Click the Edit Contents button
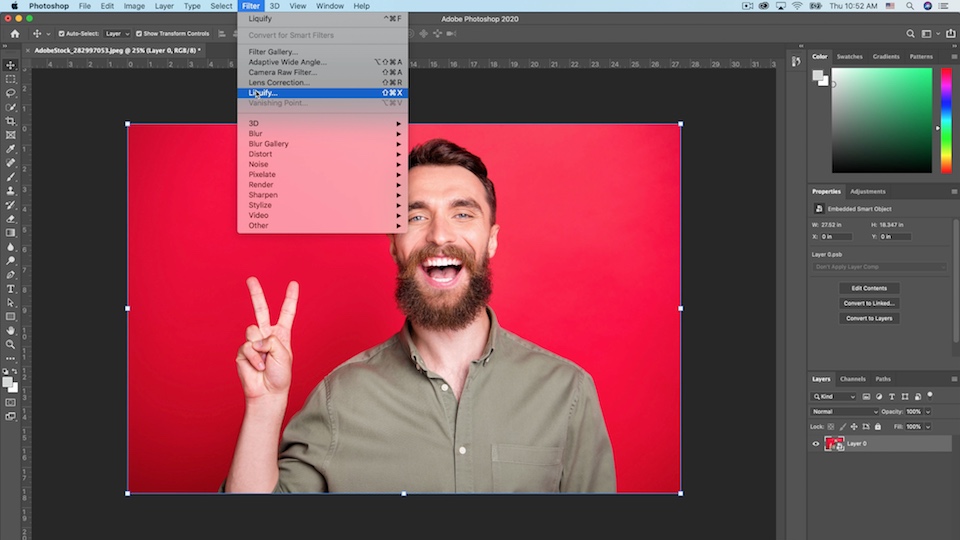 (868, 288)
